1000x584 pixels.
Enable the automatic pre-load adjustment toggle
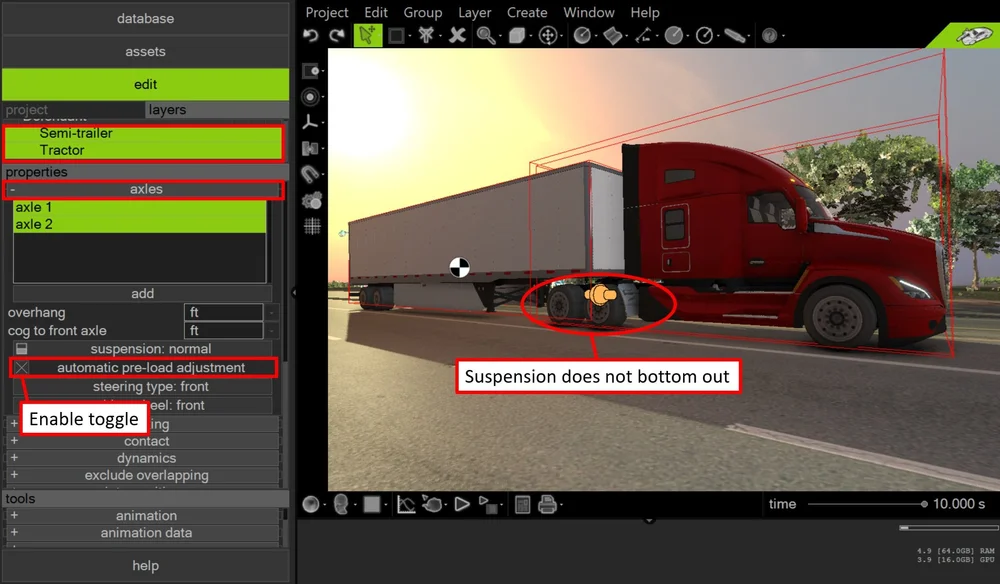(22, 368)
